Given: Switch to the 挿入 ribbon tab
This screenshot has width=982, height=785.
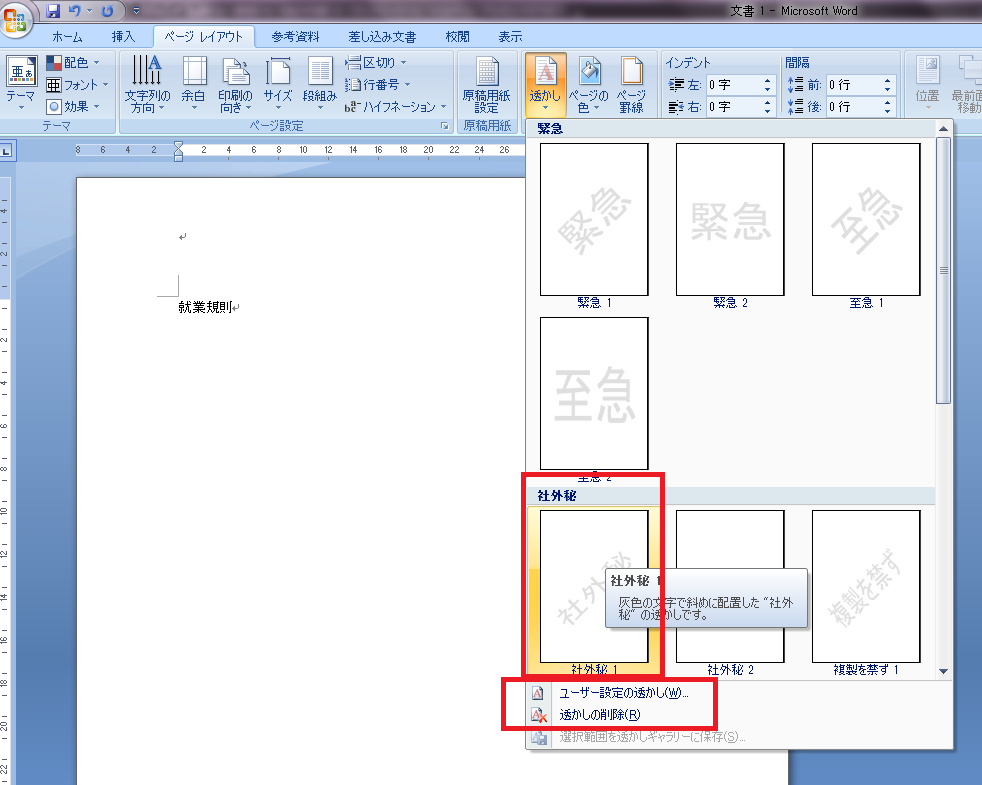Looking at the screenshot, I should (x=123, y=37).
